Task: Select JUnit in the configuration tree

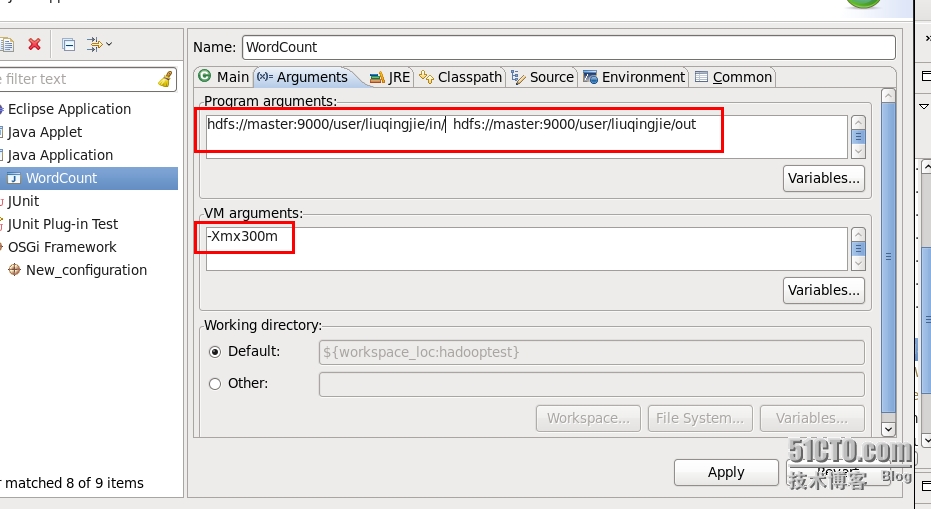Action: (x=23, y=201)
